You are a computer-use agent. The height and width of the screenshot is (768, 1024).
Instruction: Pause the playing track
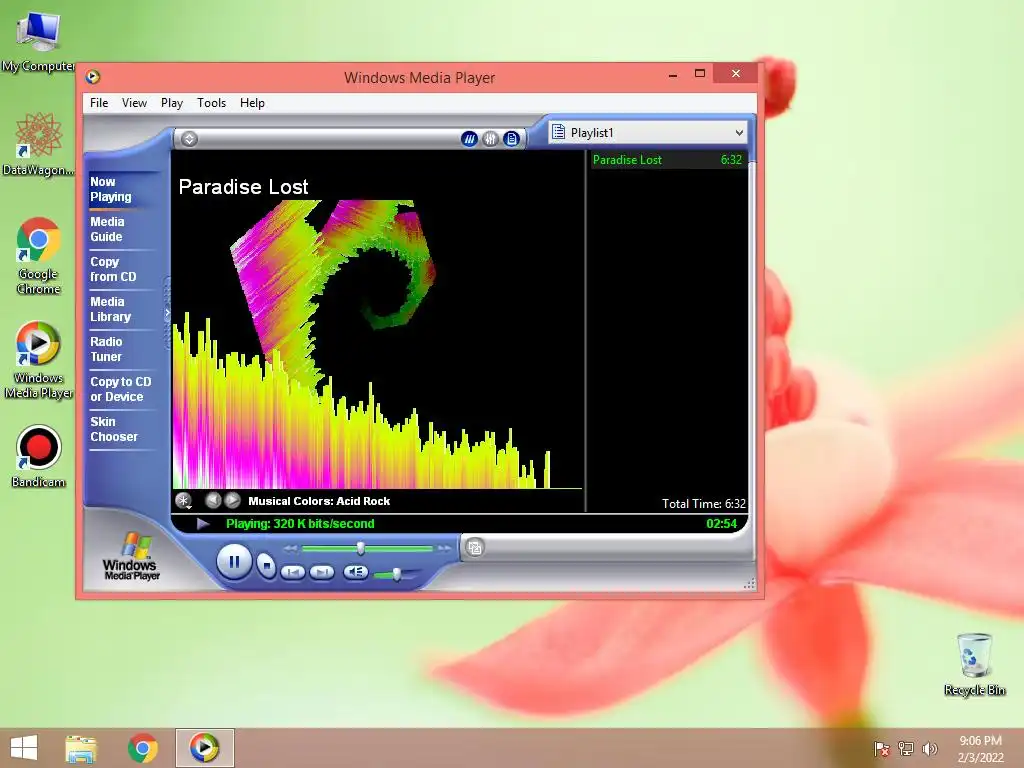click(x=234, y=562)
